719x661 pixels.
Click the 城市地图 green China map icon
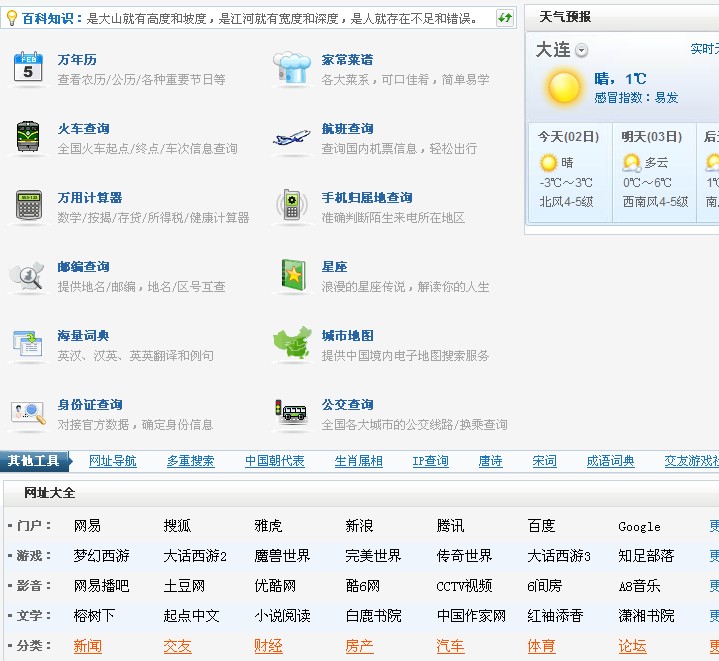292,342
